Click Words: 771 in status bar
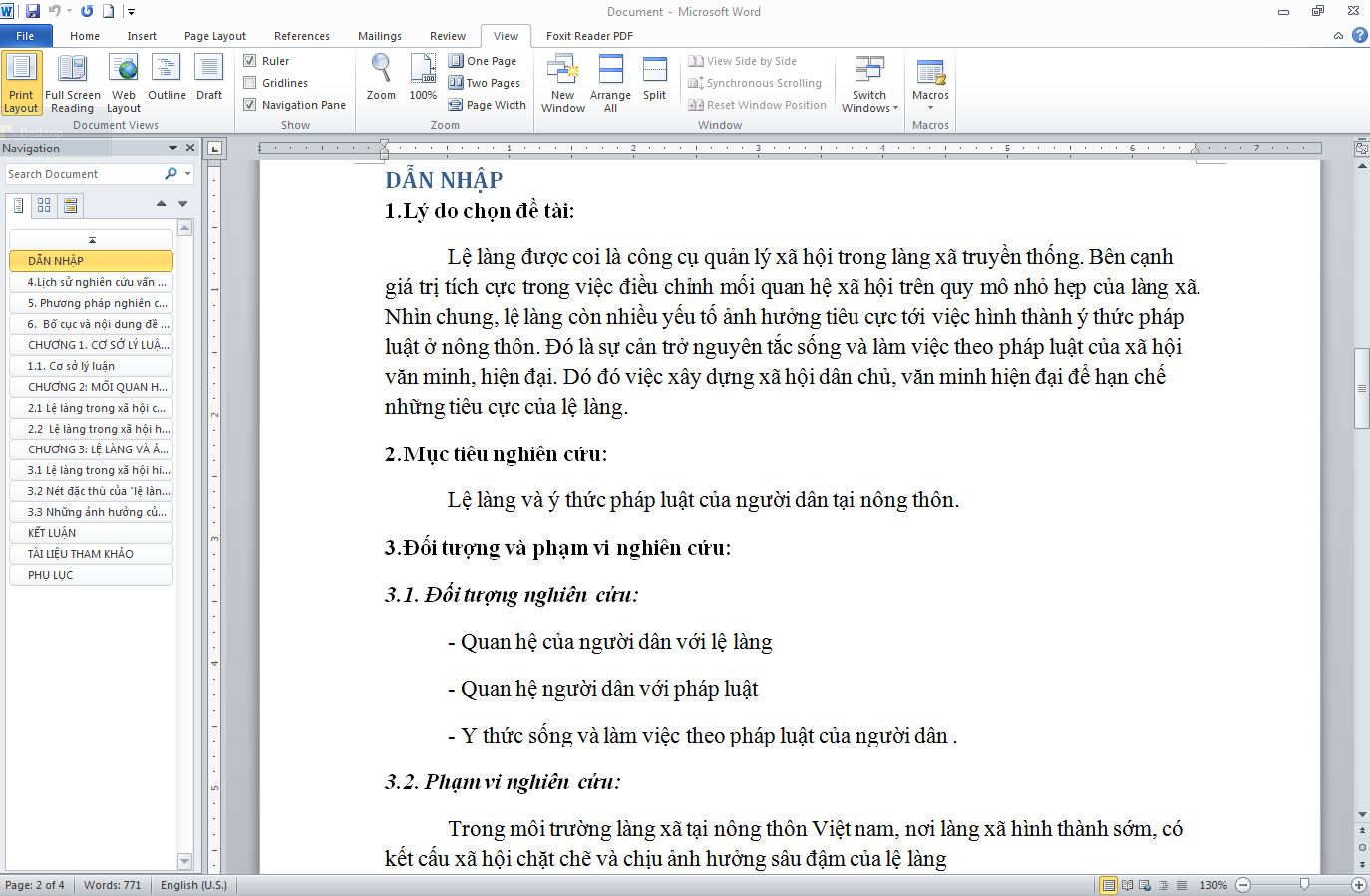The height and width of the screenshot is (896, 1370). click(x=113, y=885)
